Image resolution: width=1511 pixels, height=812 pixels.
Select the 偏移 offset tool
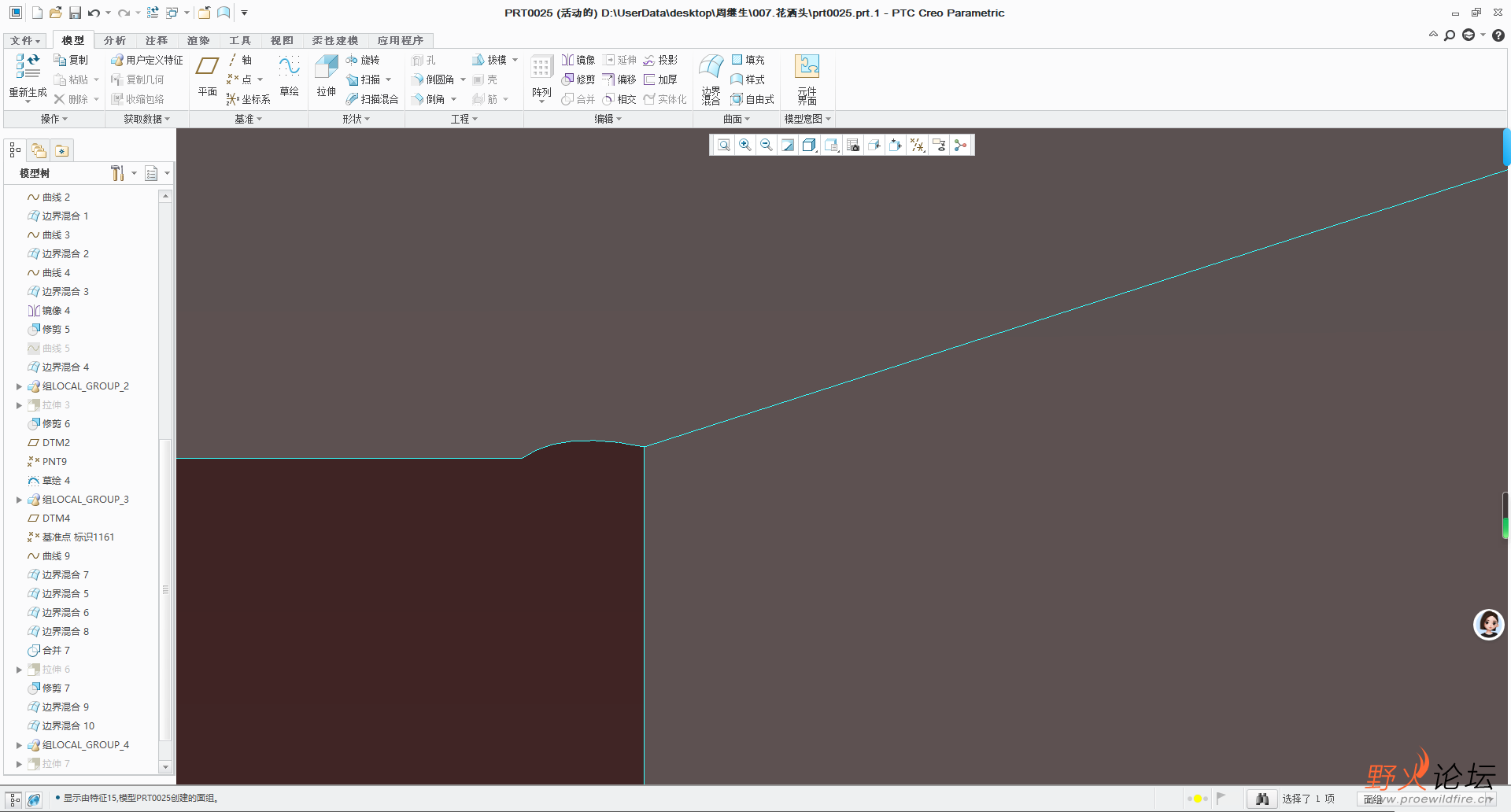point(619,79)
